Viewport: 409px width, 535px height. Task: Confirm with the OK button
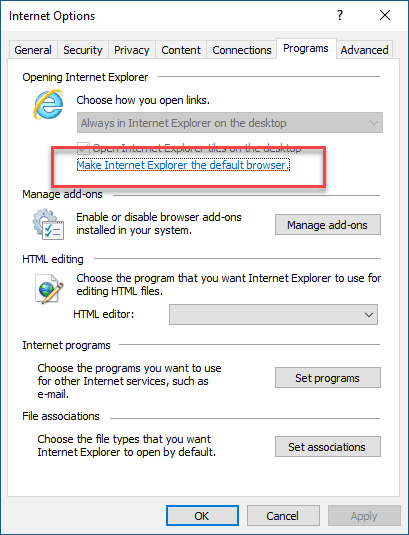point(202,516)
